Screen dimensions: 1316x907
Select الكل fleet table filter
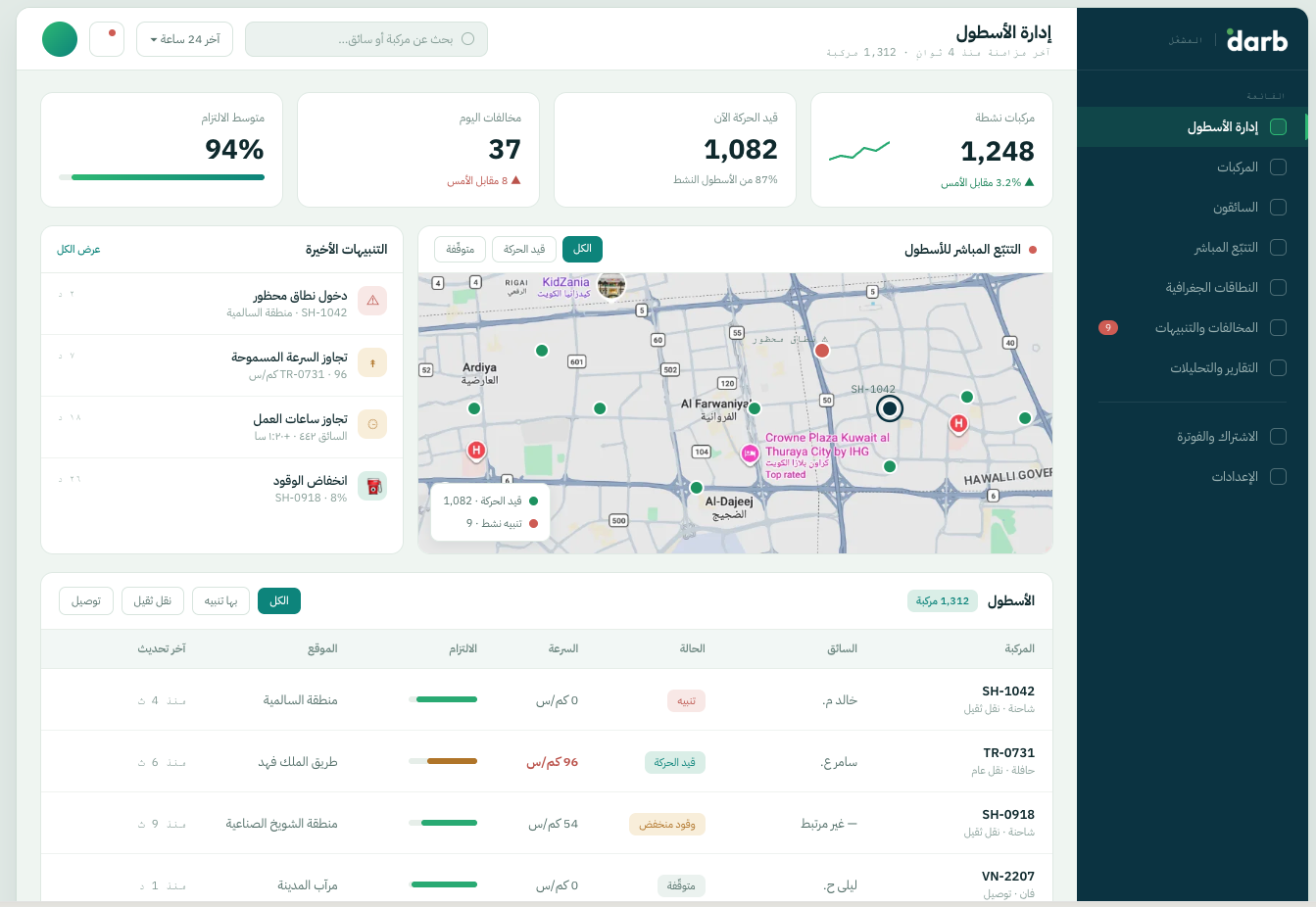[279, 600]
